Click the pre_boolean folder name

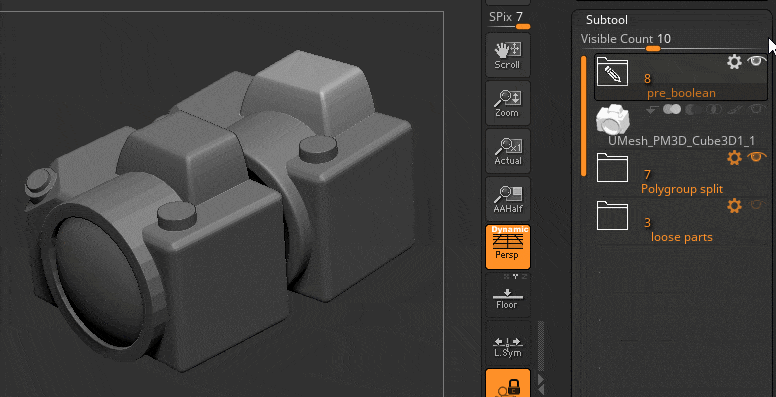coord(681,93)
